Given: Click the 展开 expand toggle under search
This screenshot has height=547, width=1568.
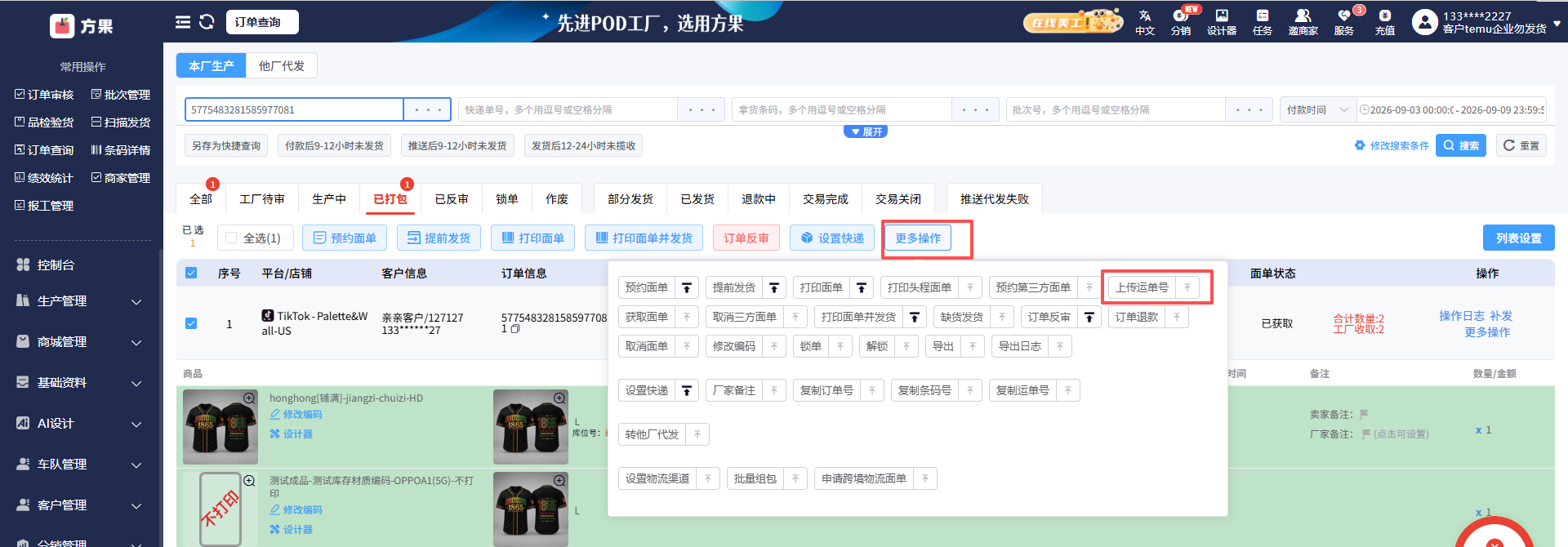Looking at the screenshot, I should 866,131.
